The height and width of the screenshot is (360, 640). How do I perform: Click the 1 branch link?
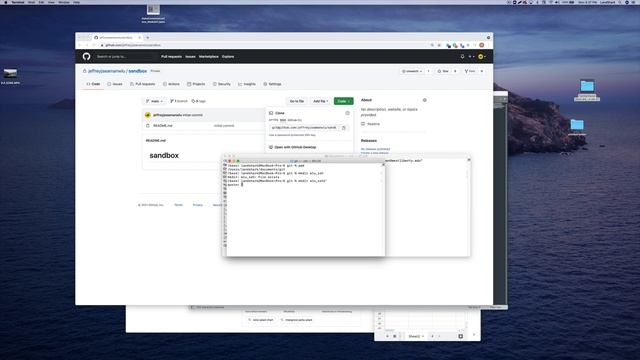(179, 101)
